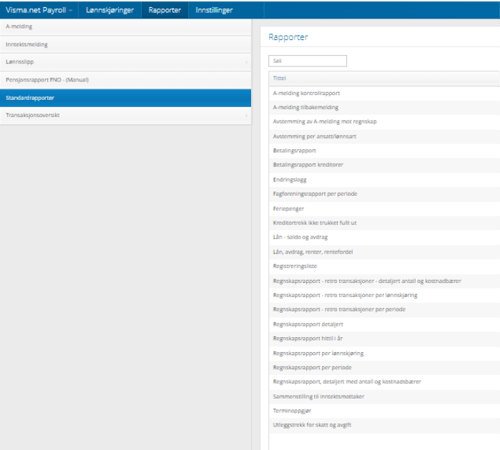
Task: Expand the Transaksjonsoversikt chevron
Action: coord(246,115)
